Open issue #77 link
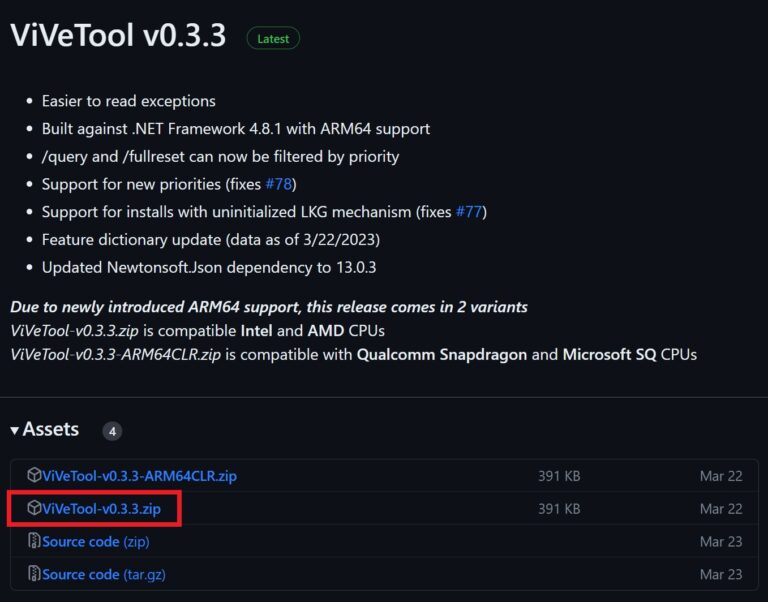This screenshot has height=602, width=768. pyautogui.click(x=470, y=212)
